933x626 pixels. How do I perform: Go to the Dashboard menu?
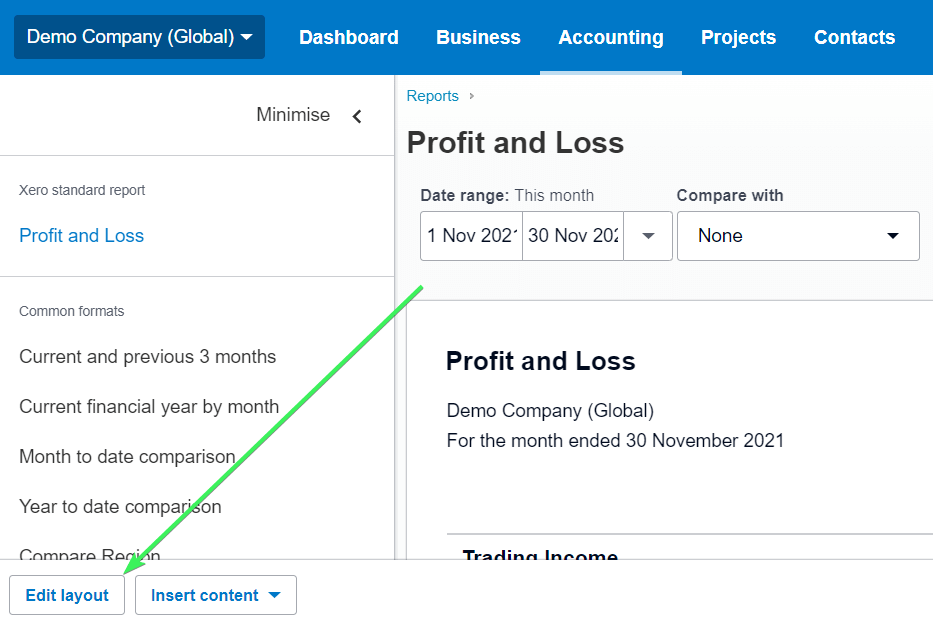tap(349, 37)
